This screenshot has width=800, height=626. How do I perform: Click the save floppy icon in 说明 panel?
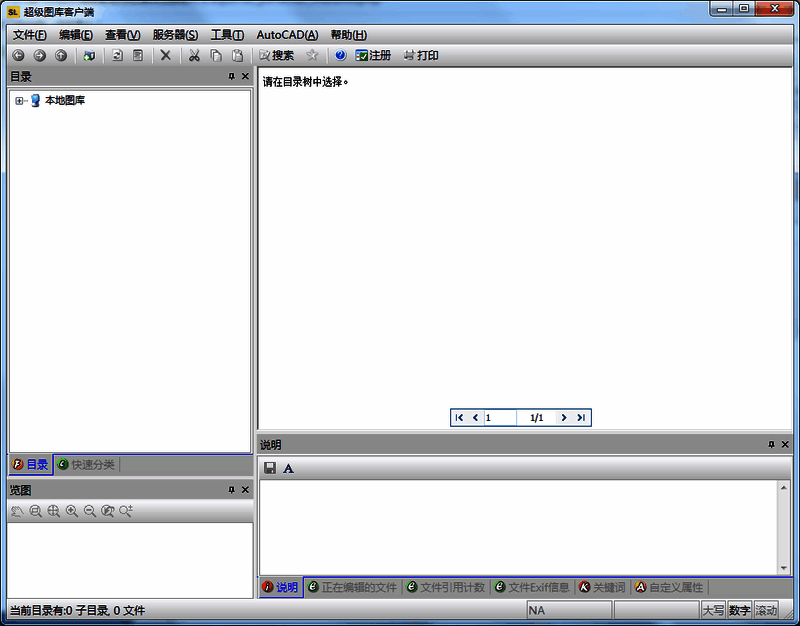point(270,468)
